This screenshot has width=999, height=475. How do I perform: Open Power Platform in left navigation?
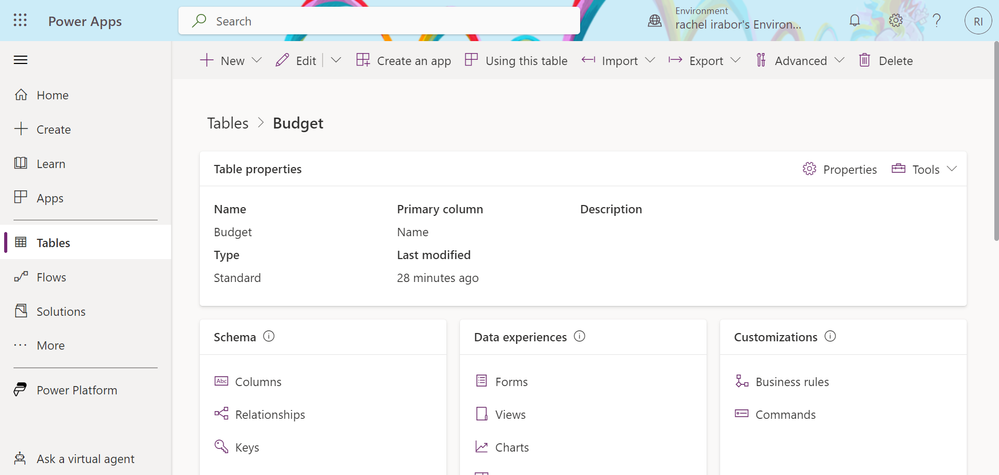[x=85, y=390]
